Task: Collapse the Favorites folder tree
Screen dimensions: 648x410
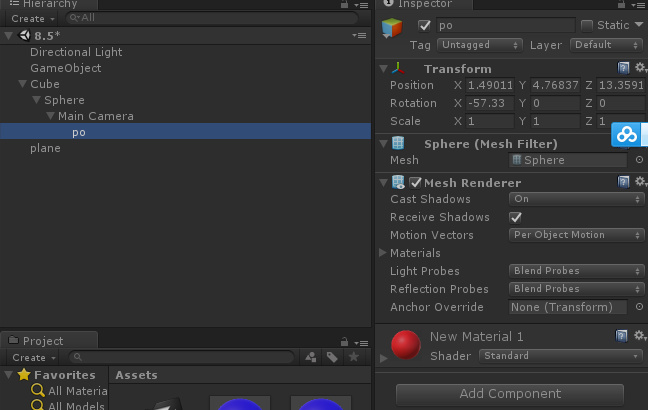Action: coord(8,375)
